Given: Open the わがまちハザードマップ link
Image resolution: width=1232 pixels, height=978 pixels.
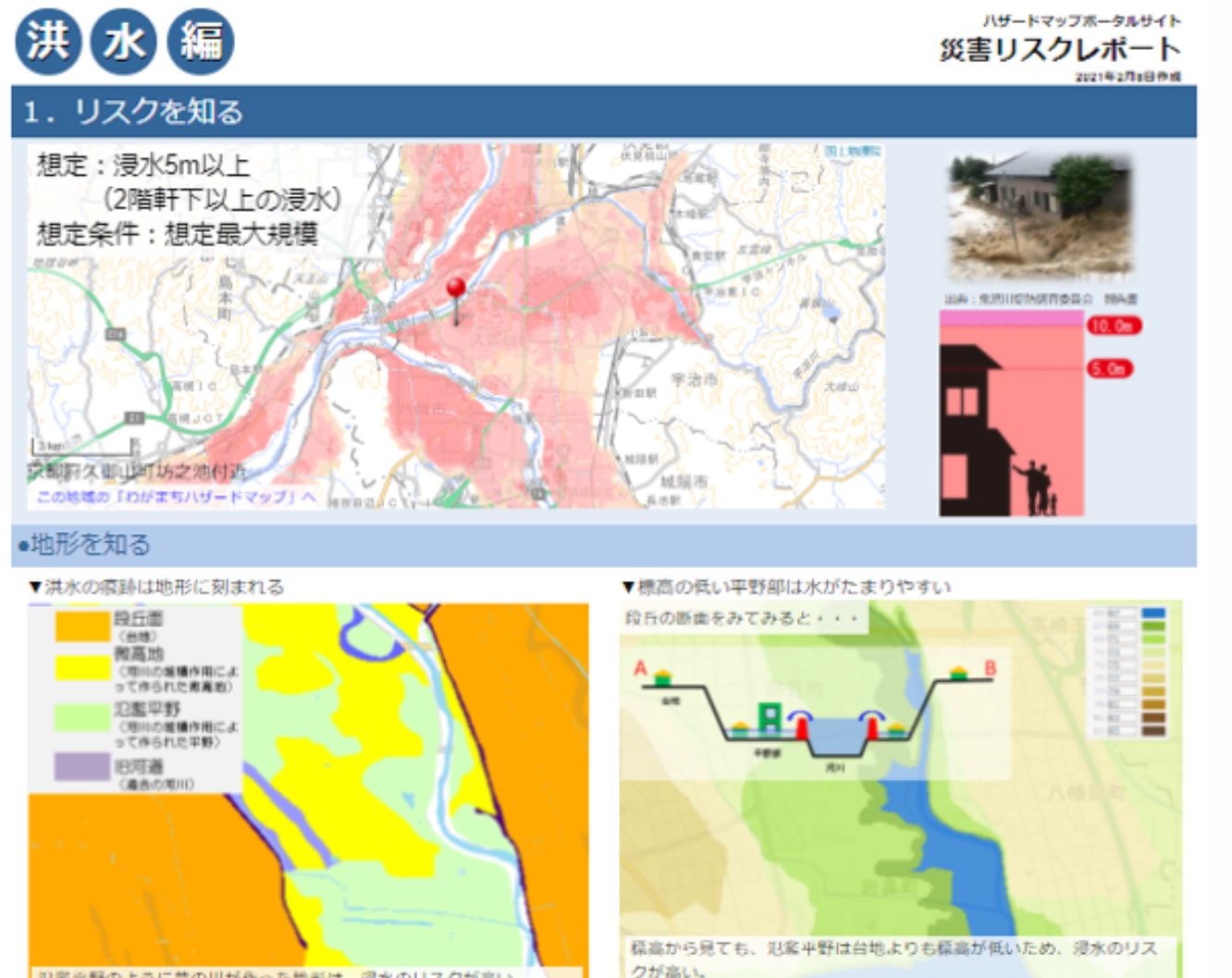Looking at the screenshot, I should pos(176,497).
